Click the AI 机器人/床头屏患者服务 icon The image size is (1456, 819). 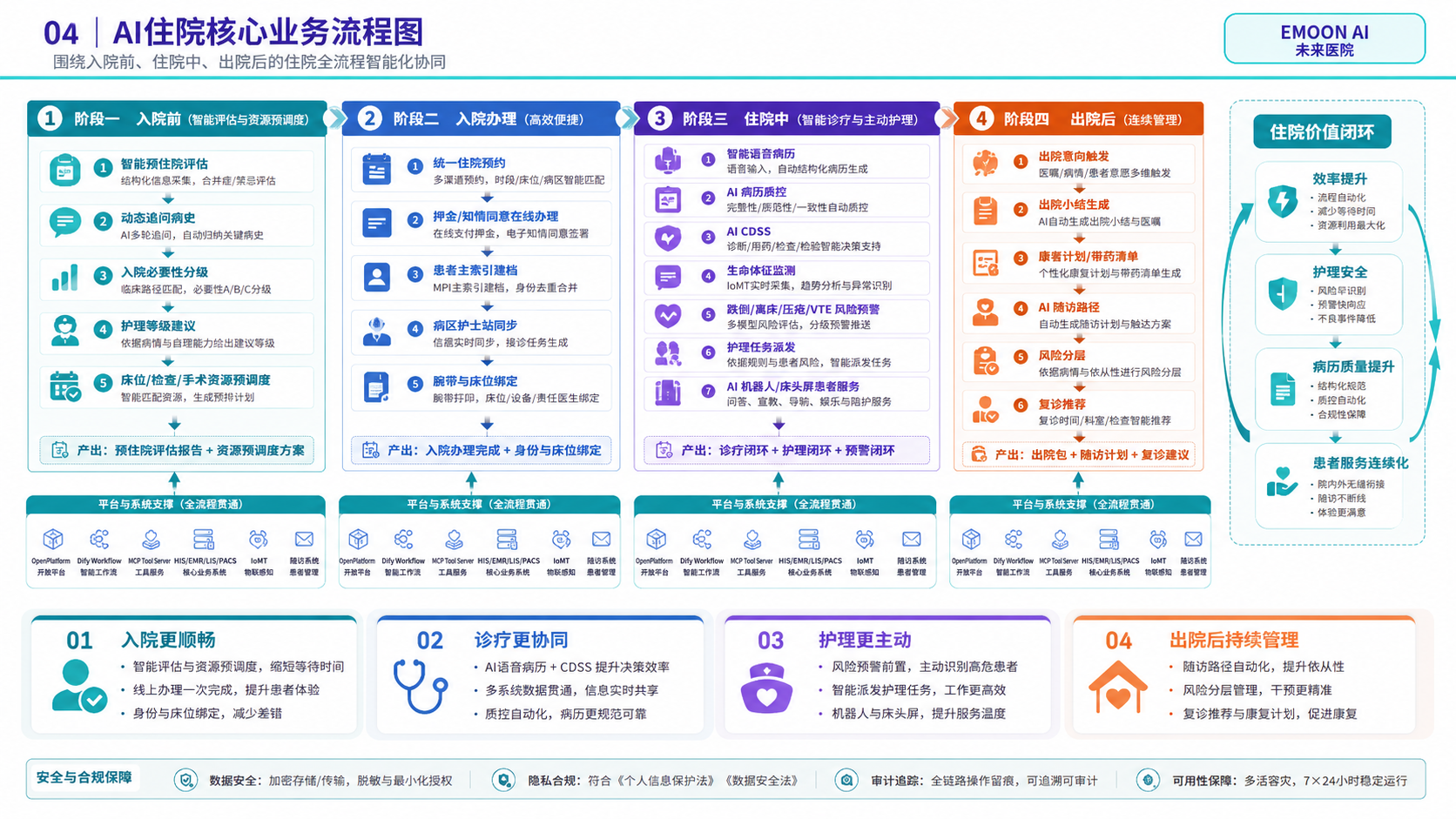pos(668,393)
